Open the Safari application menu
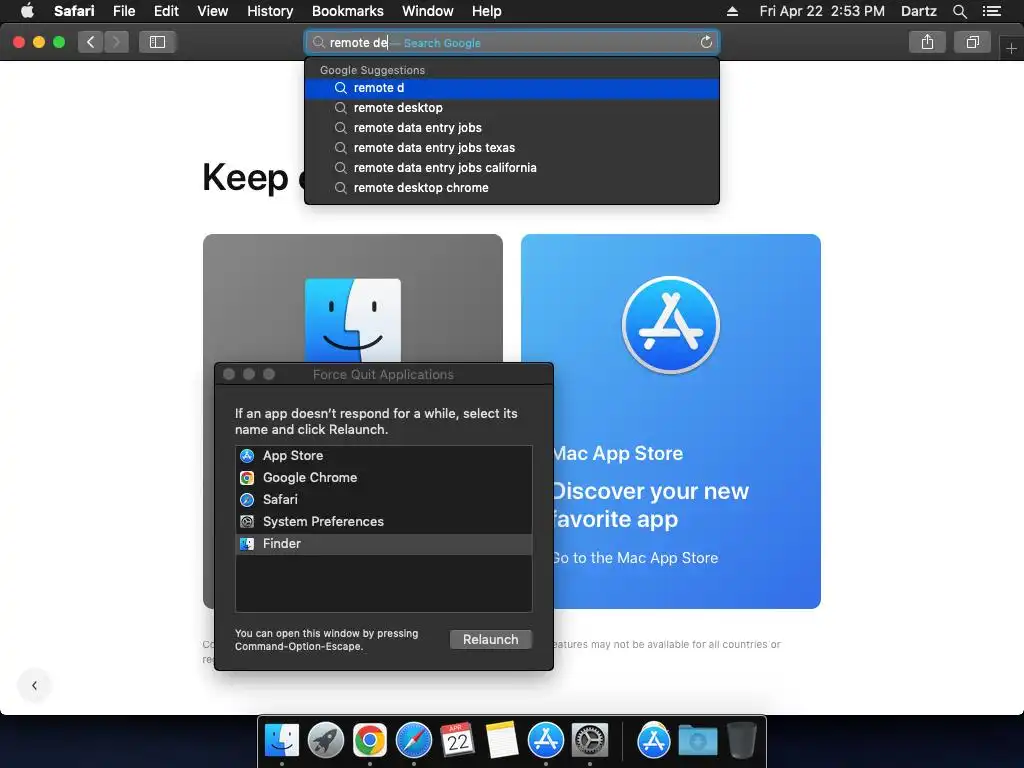 74,11
